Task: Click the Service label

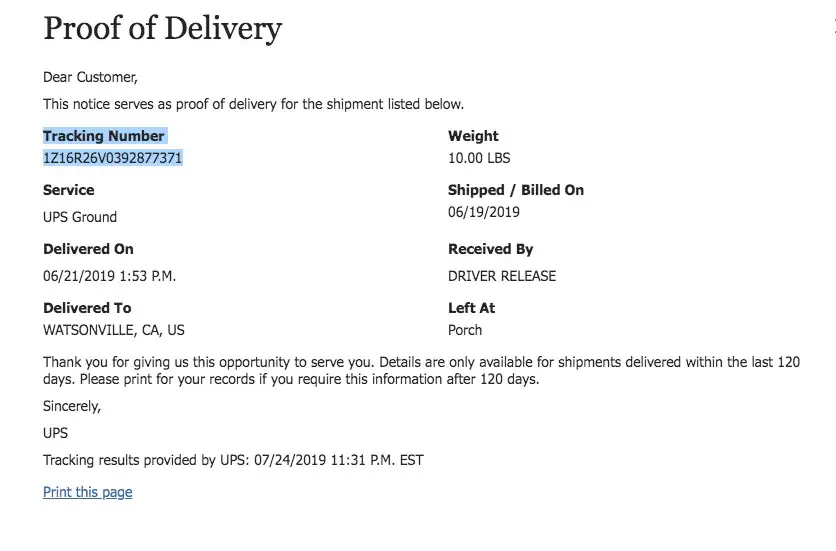Action: [x=69, y=190]
